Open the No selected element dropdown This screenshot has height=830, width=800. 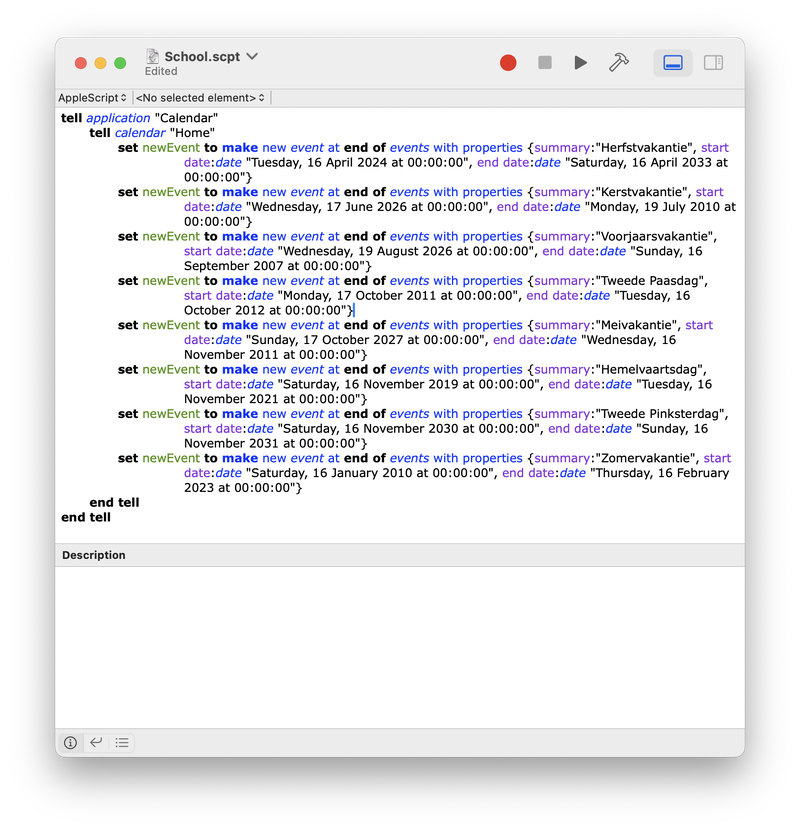coord(200,98)
